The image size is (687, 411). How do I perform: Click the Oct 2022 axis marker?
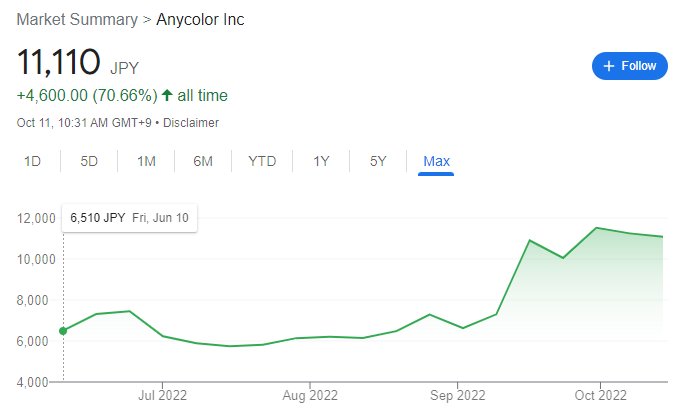(x=600, y=395)
